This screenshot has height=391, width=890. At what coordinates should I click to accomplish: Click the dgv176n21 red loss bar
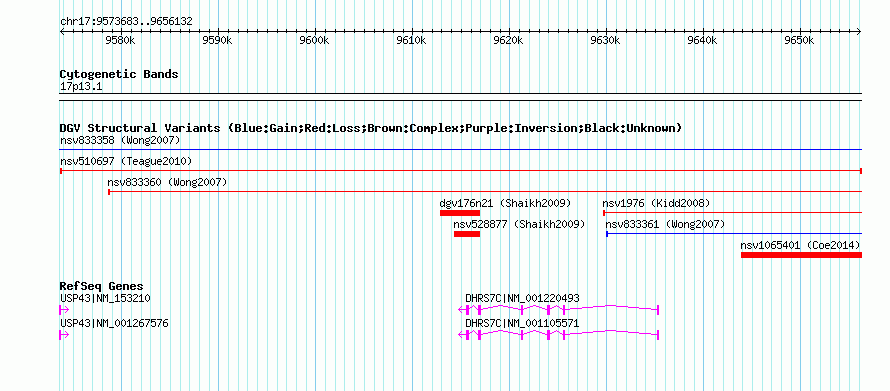point(460,213)
